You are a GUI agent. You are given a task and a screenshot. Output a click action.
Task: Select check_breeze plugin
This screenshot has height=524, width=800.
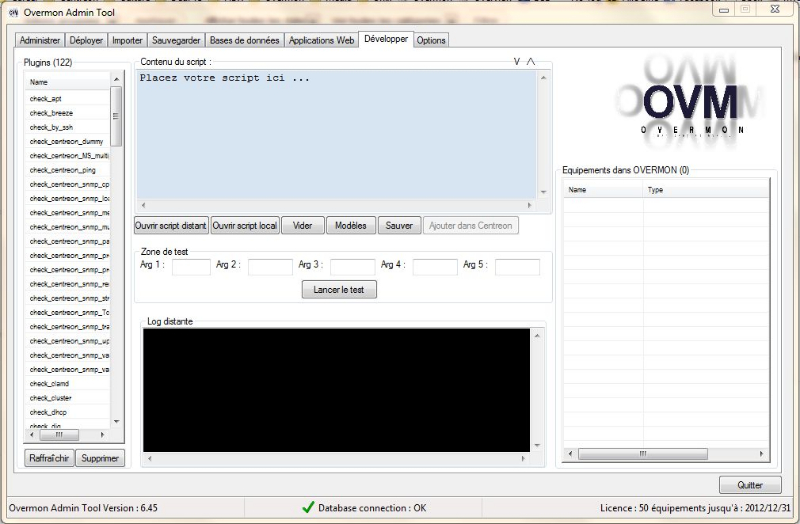tap(51, 113)
